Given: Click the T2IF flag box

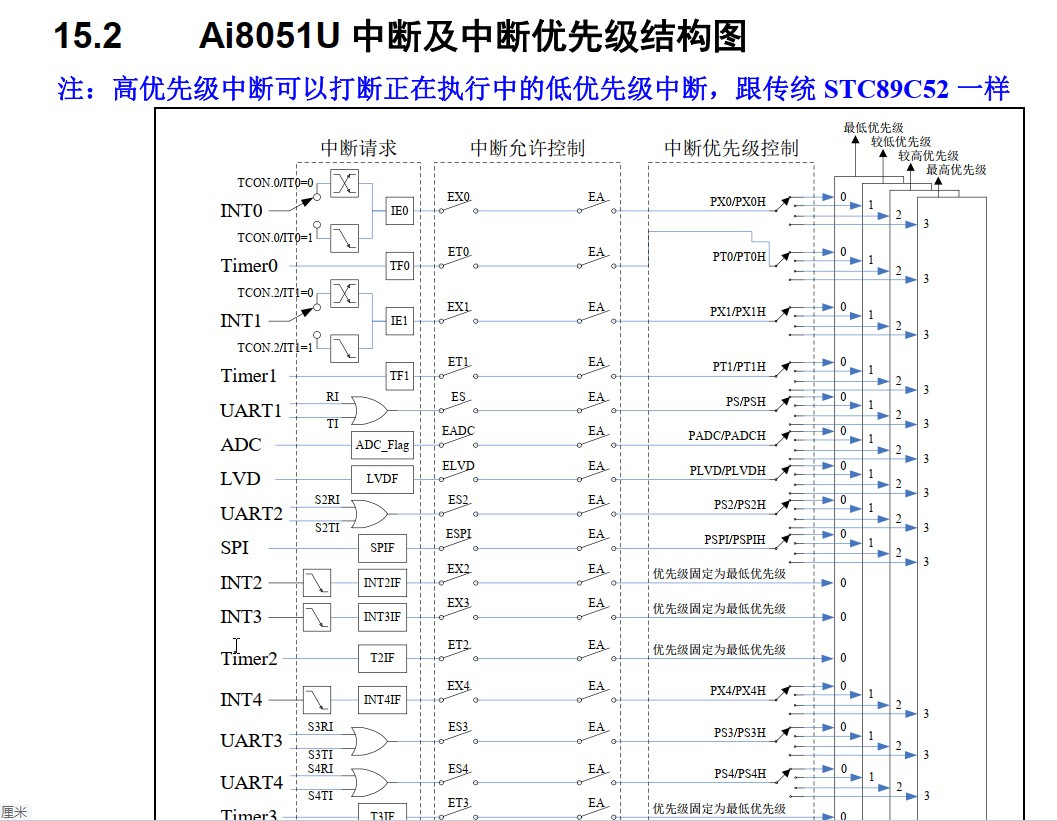Looking at the screenshot, I should pos(382,658).
